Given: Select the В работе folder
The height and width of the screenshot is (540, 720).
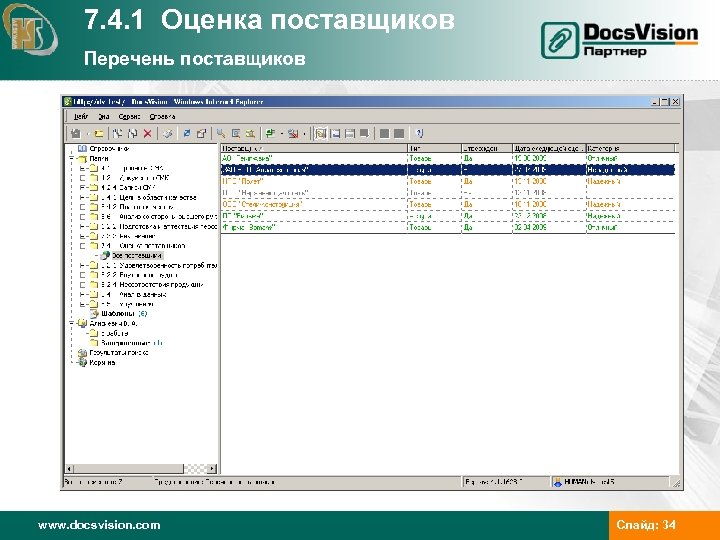Looking at the screenshot, I should pos(115,333).
